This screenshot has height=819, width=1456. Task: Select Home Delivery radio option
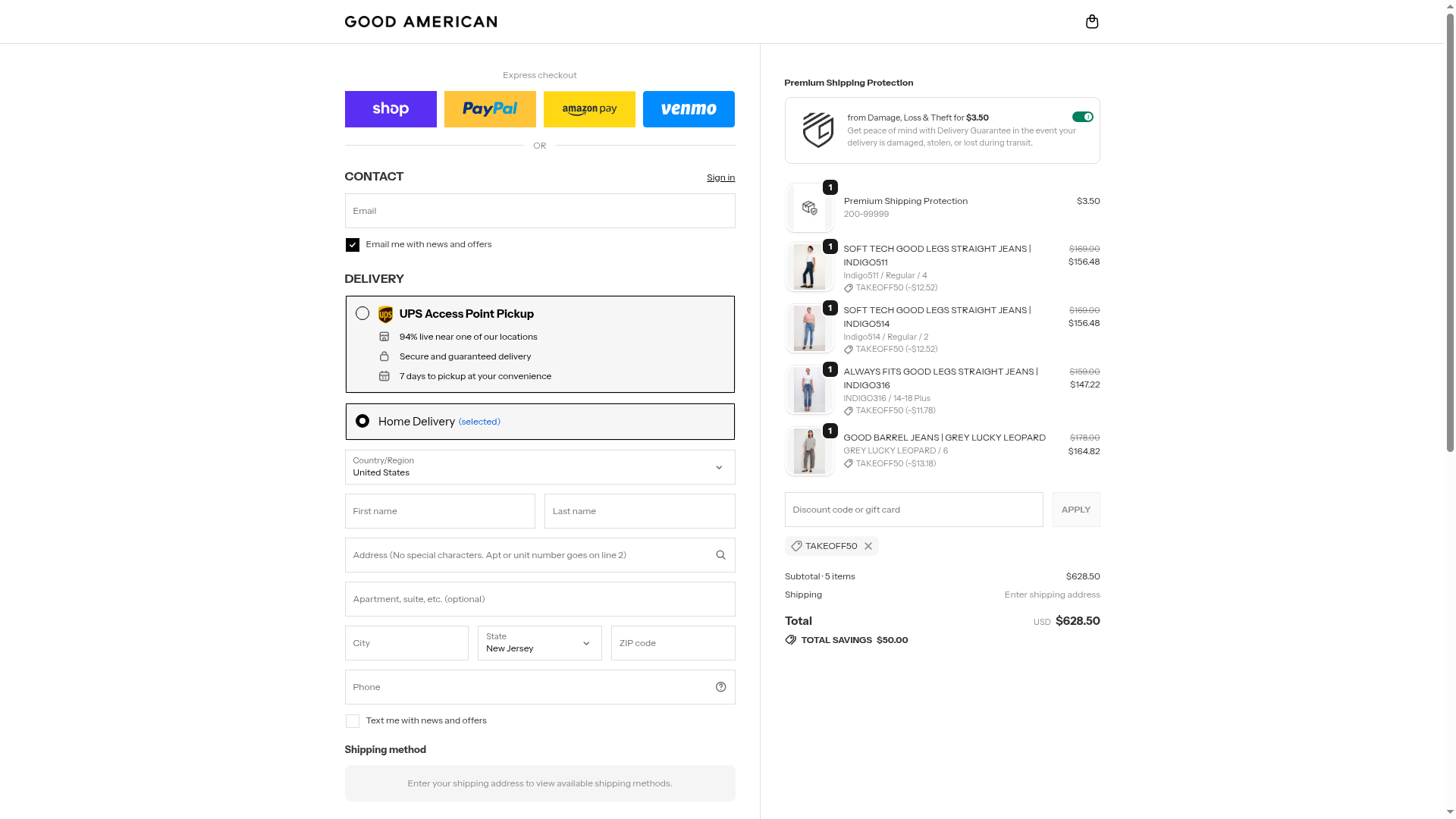click(x=362, y=421)
